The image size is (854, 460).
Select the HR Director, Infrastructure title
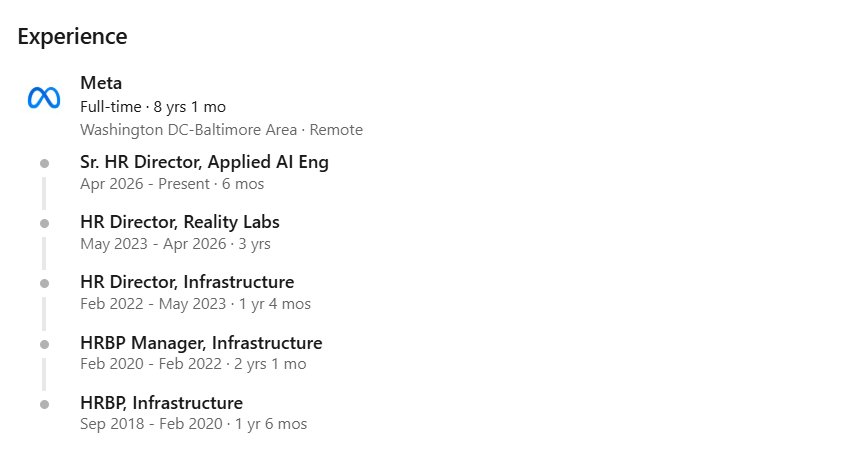click(187, 282)
